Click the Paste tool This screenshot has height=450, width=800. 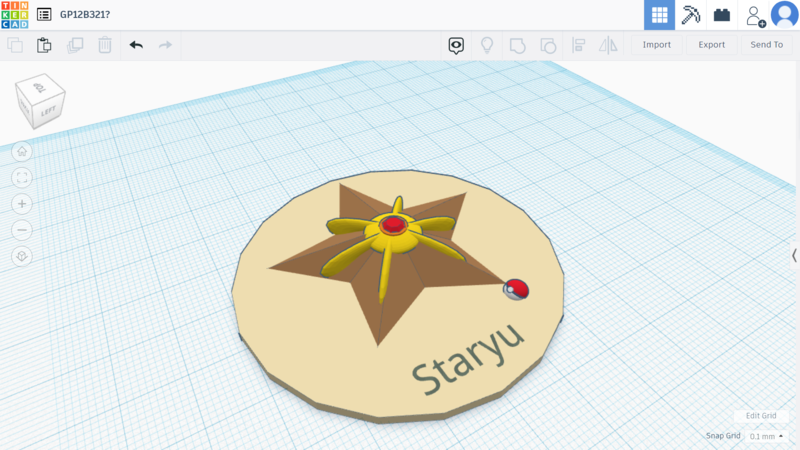pos(44,45)
